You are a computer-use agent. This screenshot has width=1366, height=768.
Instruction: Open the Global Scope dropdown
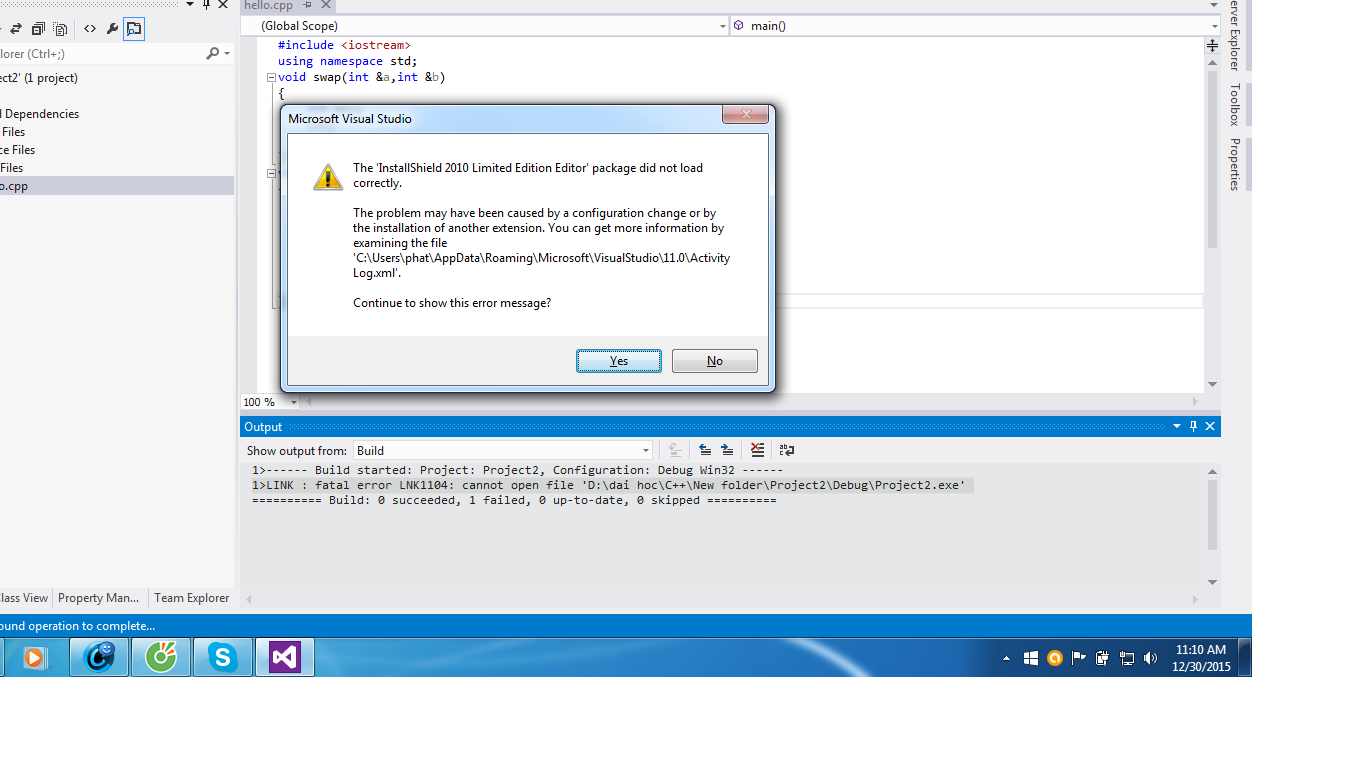(723, 26)
